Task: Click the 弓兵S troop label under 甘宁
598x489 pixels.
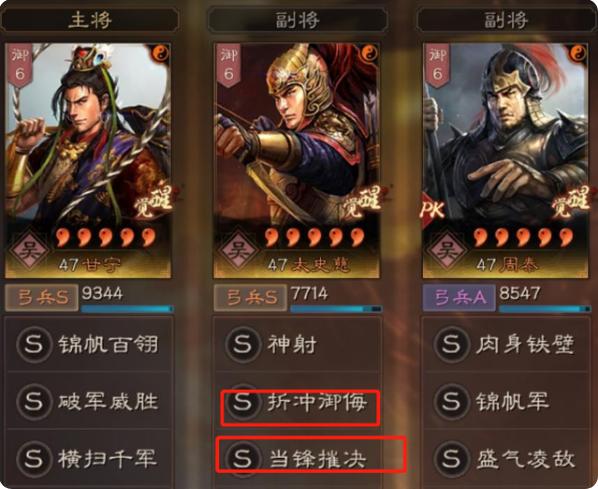Action: tap(42, 298)
